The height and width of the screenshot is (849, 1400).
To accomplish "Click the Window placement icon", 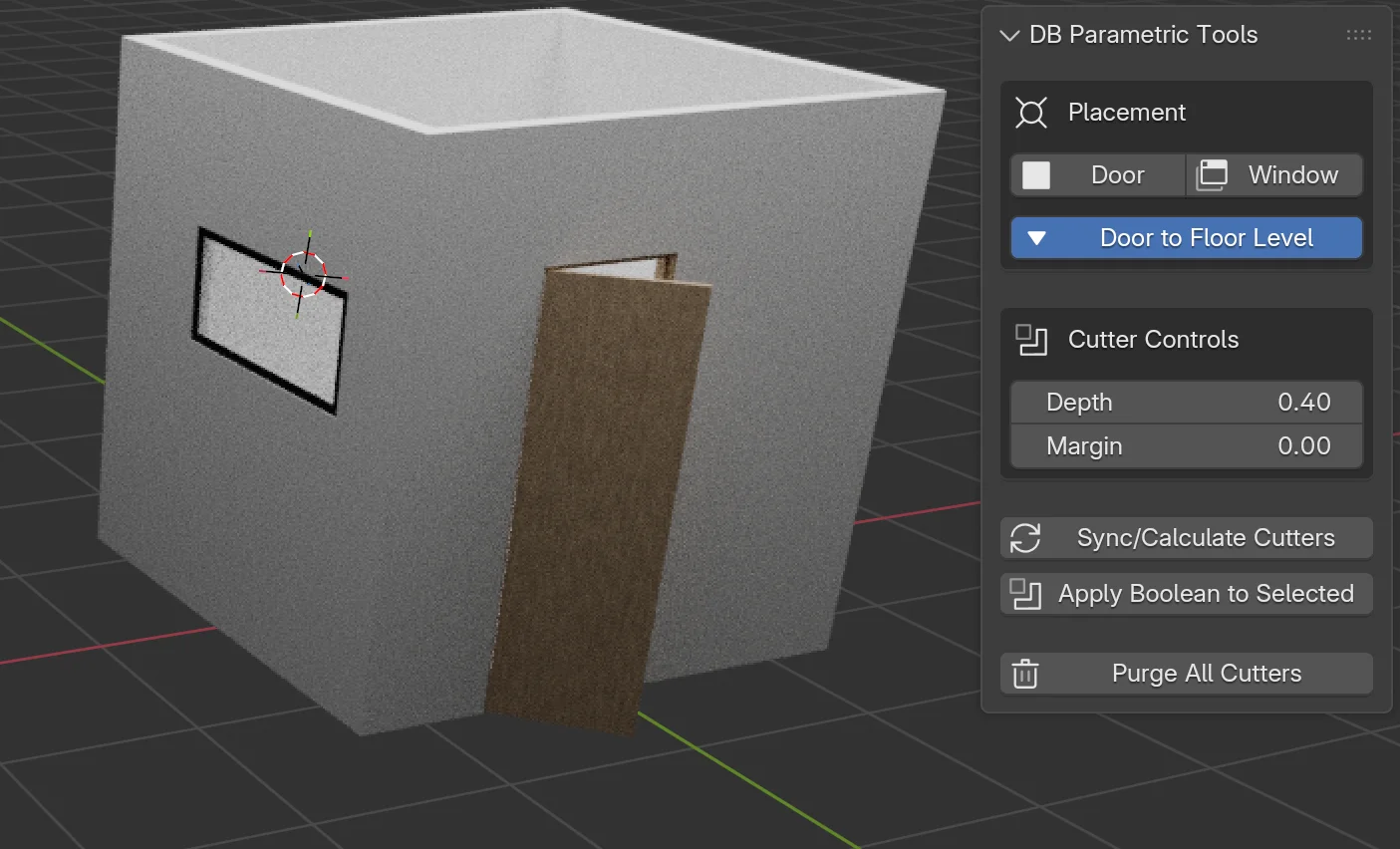I will tap(1212, 175).
